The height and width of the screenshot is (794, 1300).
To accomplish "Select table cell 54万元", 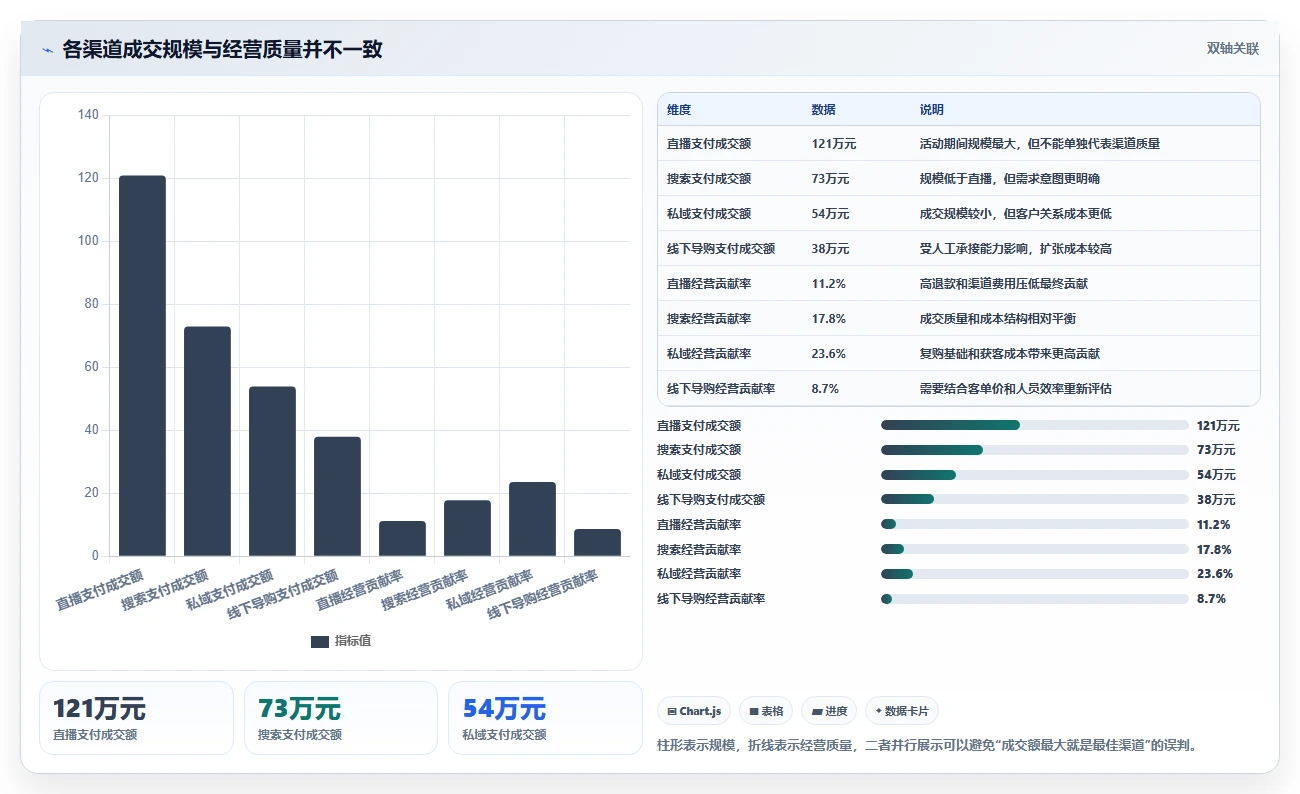I will [830, 214].
